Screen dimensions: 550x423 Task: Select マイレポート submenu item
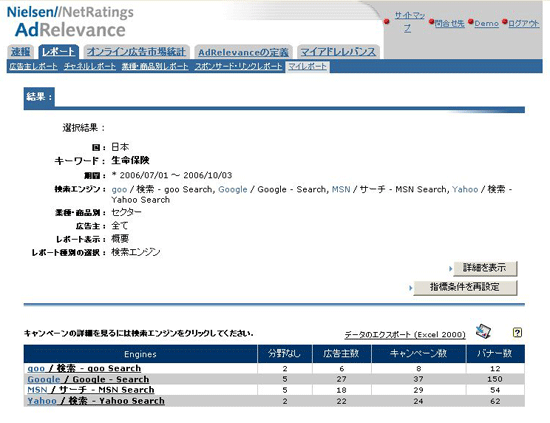[x=308, y=66]
